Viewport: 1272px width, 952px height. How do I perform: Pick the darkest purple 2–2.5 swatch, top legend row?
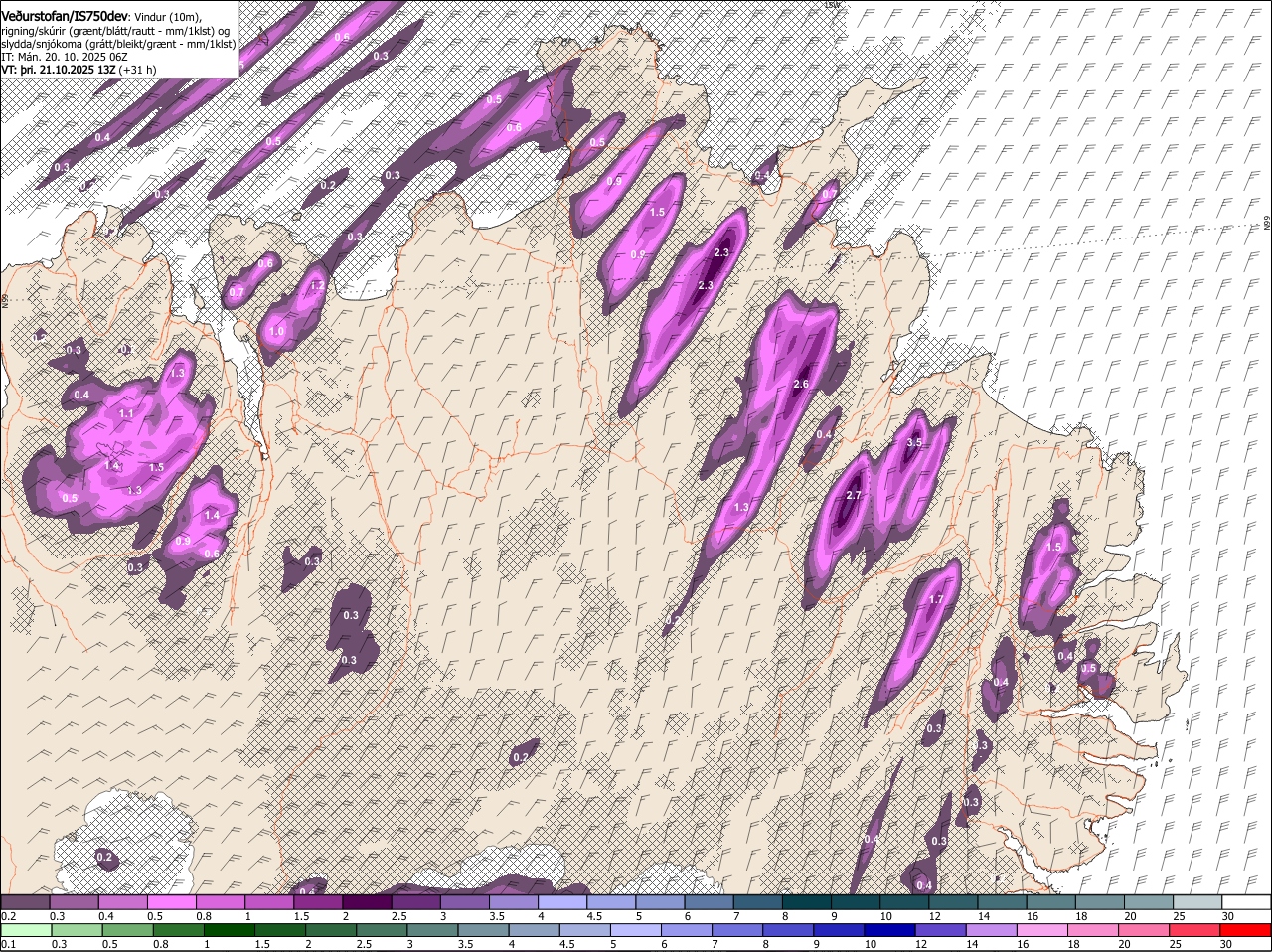pyautogui.click(x=366, y=901)
